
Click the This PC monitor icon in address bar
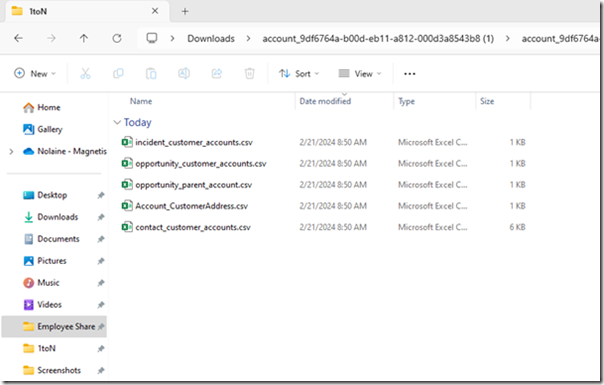tap(152, 38)
